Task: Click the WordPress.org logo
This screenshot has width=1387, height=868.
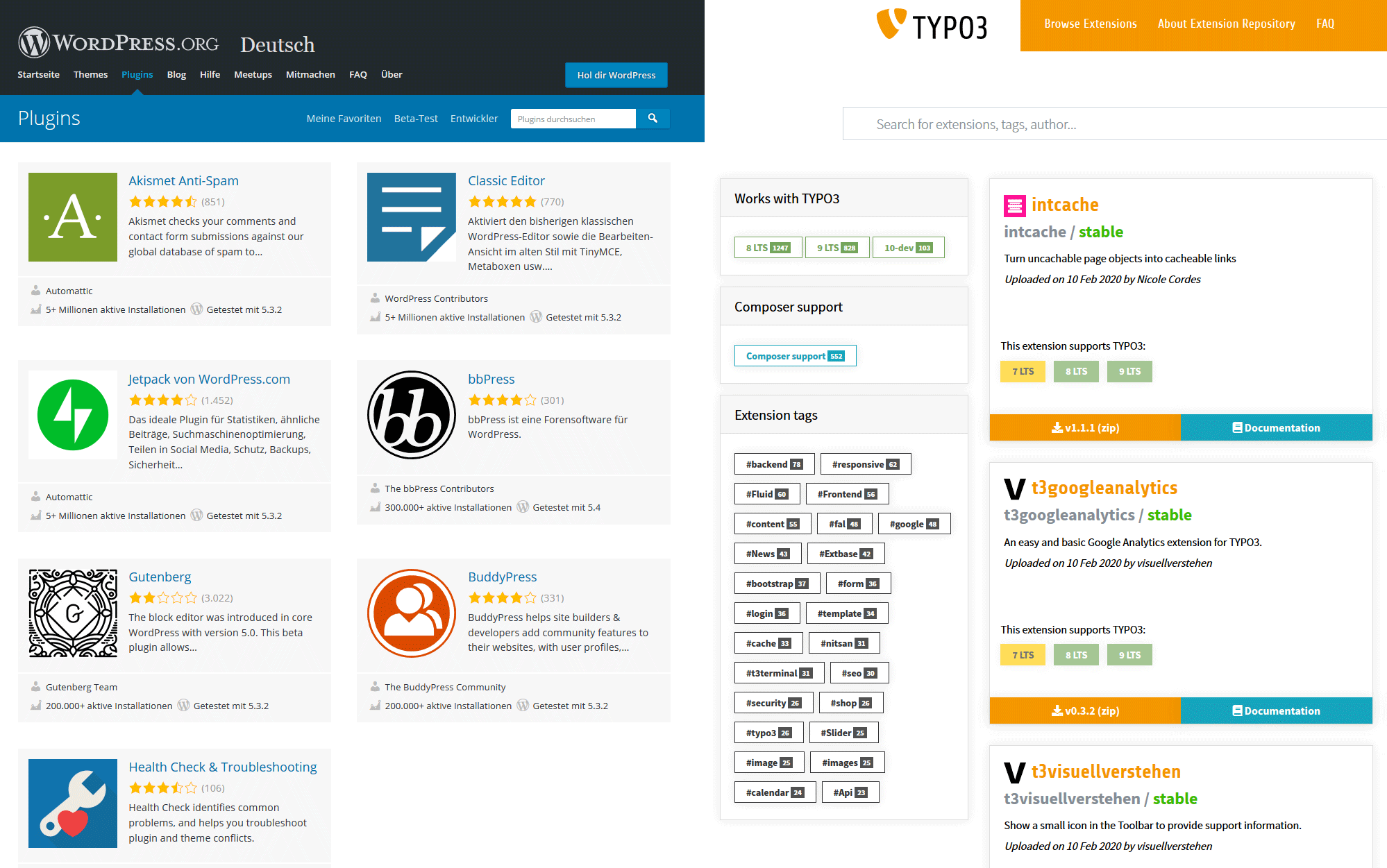Action: point(118,42)
